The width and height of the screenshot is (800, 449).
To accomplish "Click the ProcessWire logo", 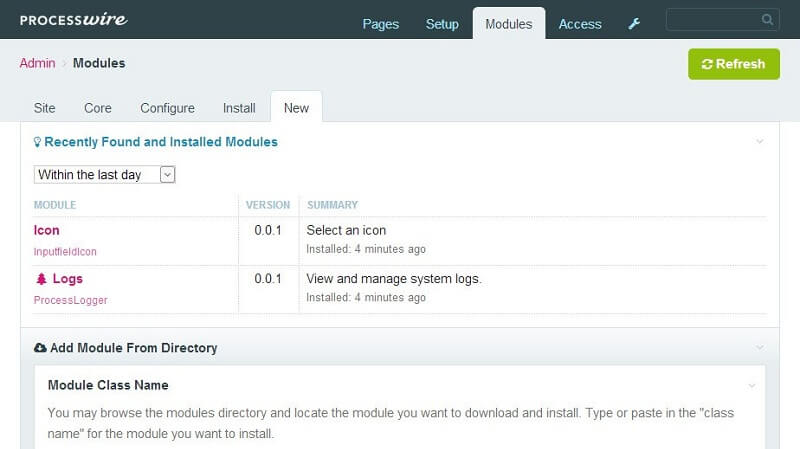I will pos(73,19).
